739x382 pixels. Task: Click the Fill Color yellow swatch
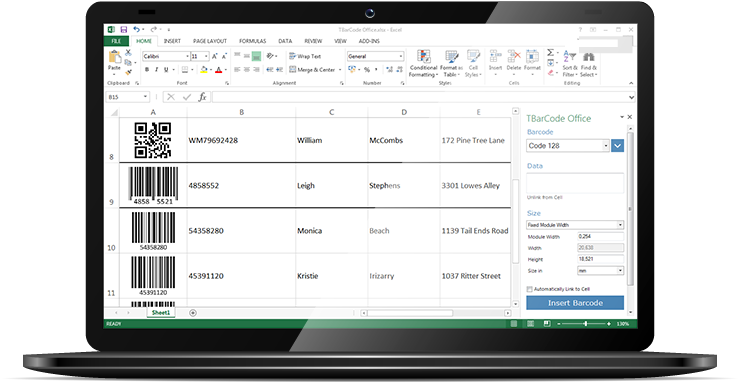point(204,70)
